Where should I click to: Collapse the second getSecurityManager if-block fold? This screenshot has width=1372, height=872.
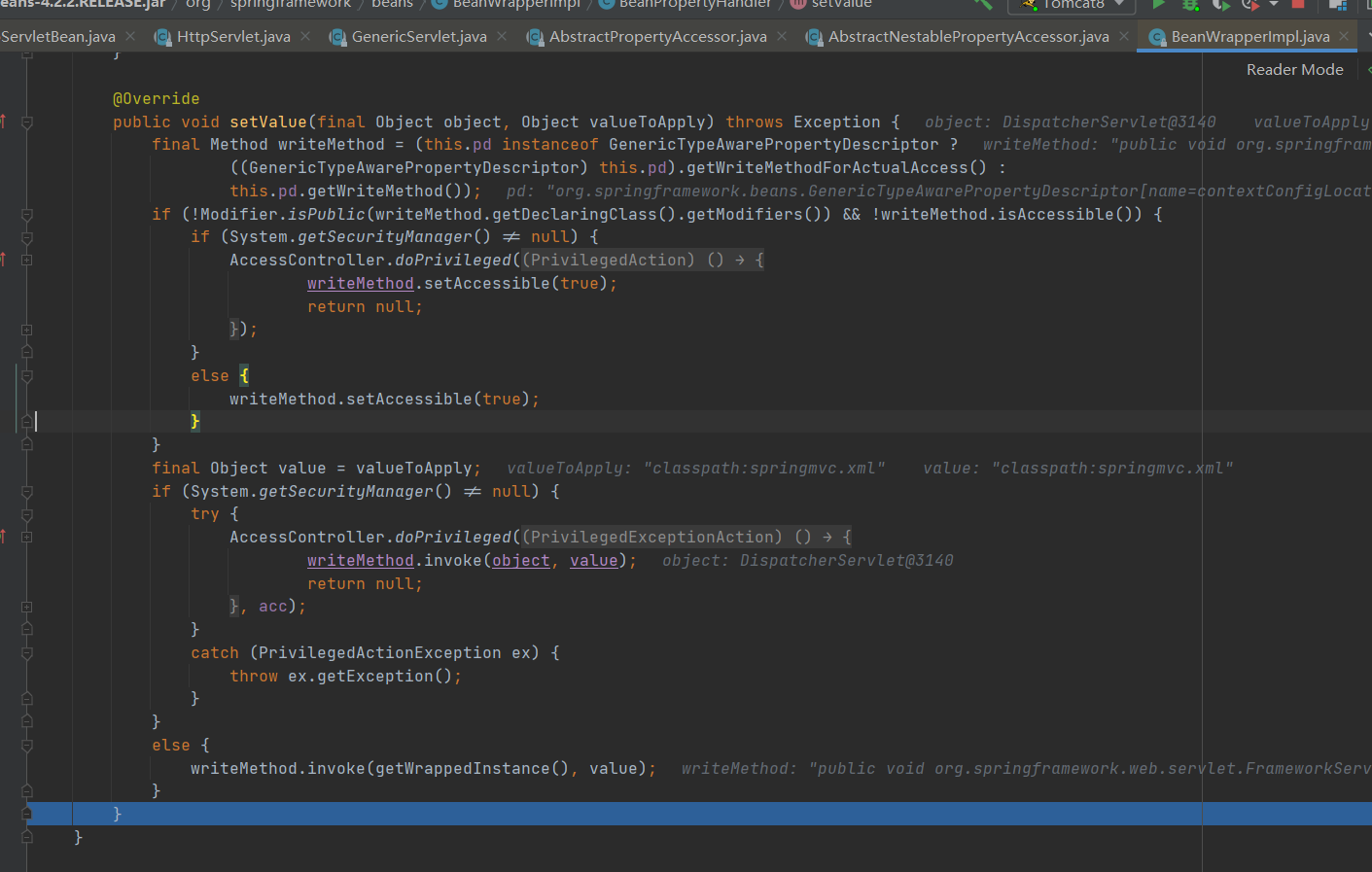27,492
